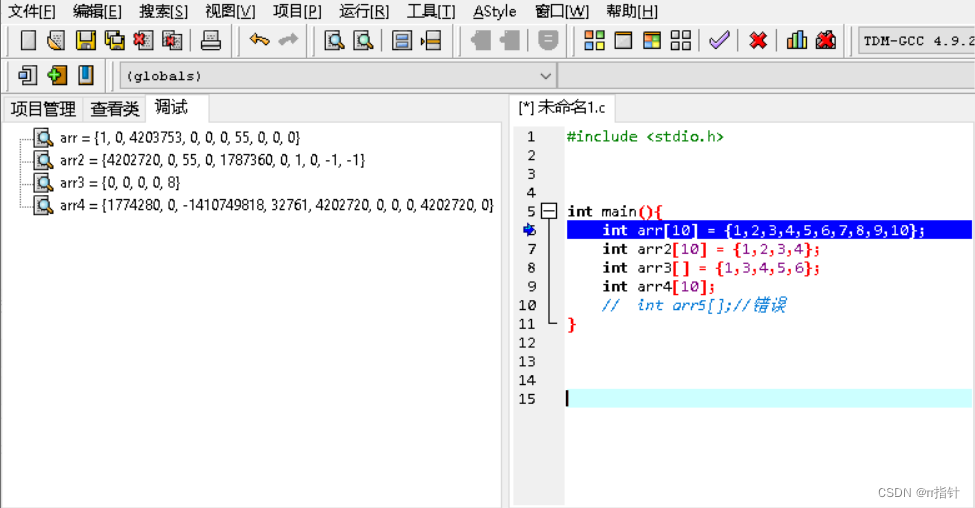Click the int main(){ code line
The height and width of the screenshot is (508, 975).
point(614,211)
